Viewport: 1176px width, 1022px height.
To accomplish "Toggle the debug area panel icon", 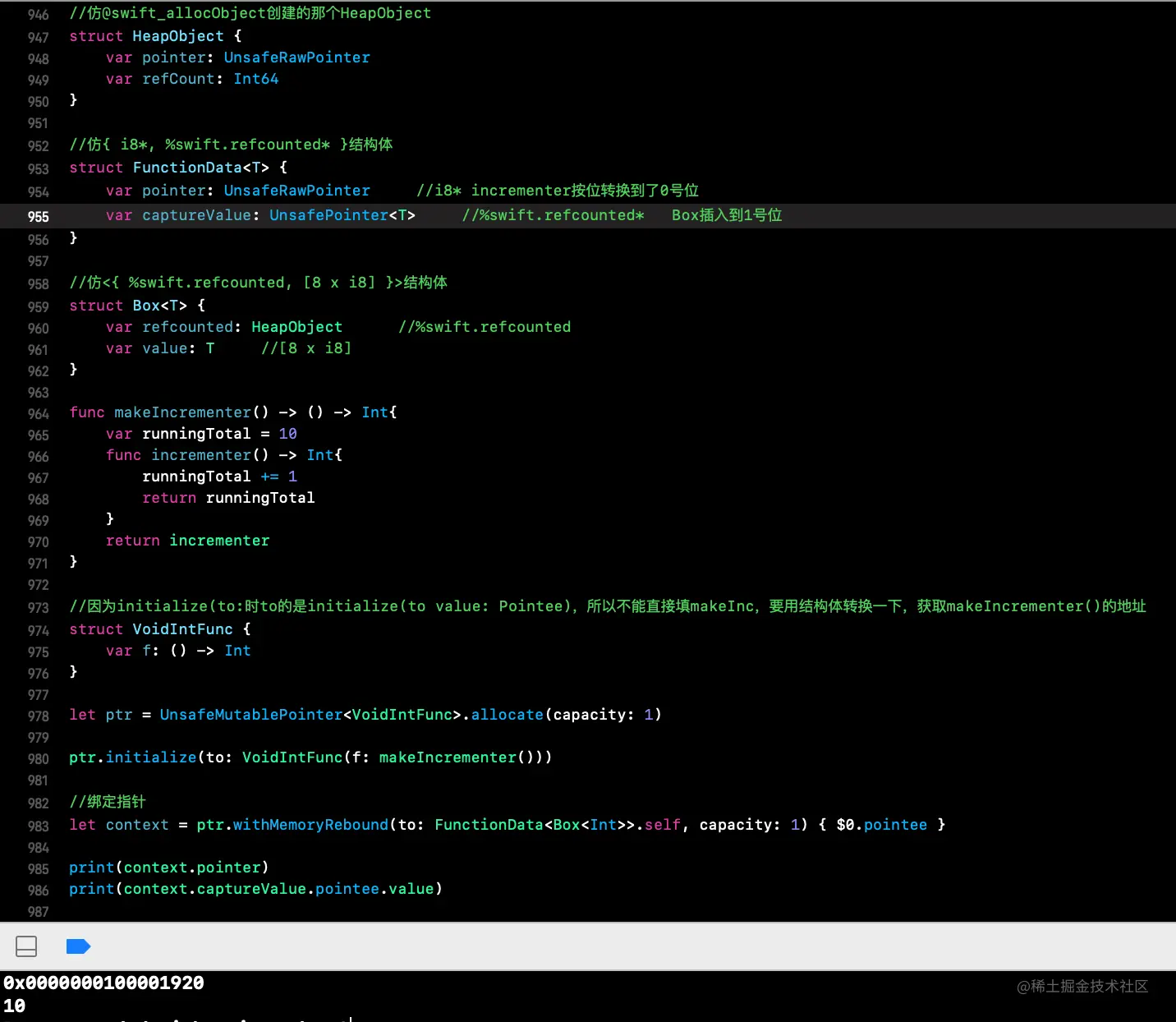I will (x=26, y=946).
